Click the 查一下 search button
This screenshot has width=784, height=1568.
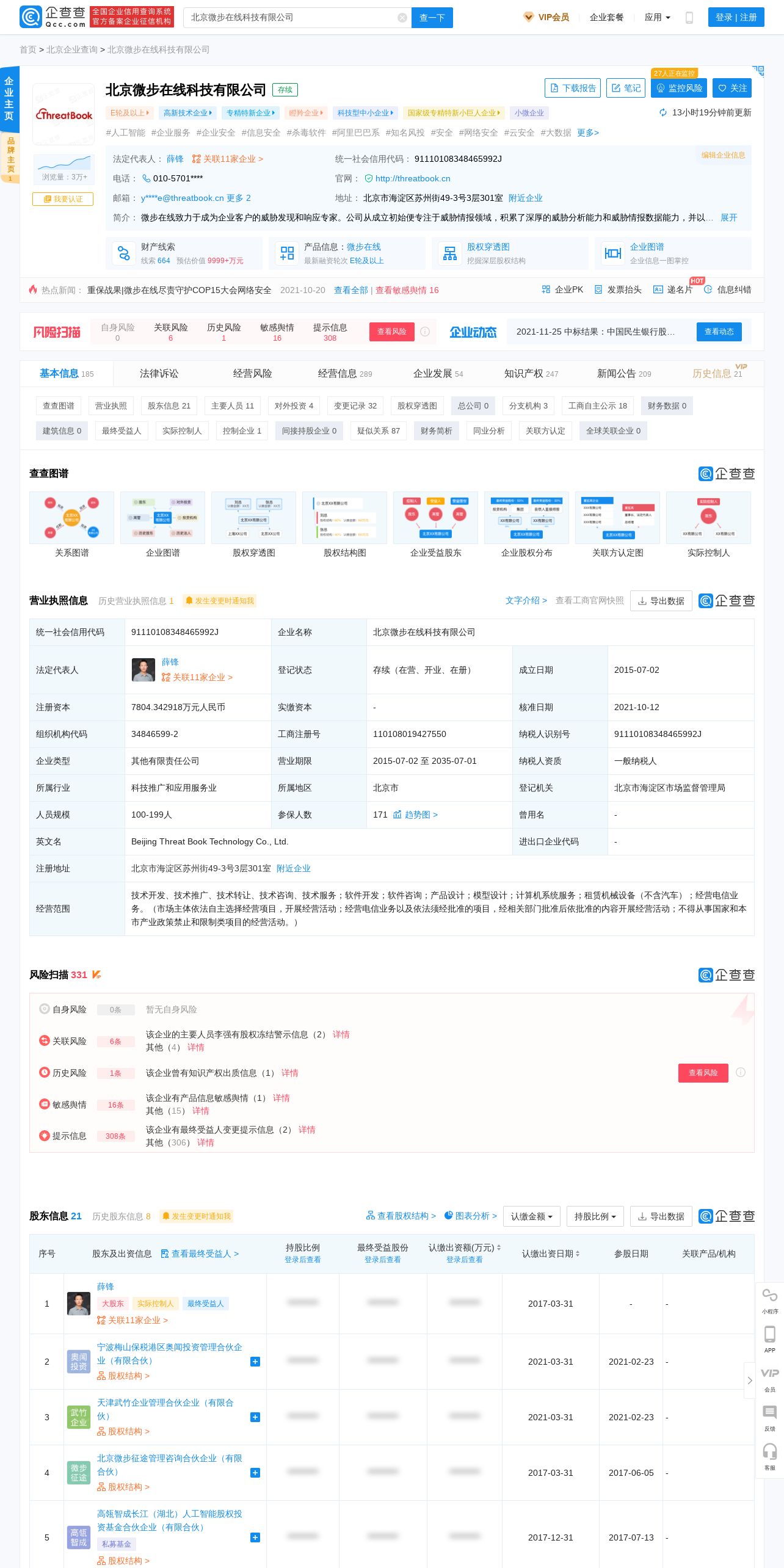pyautogui.click(x=432, y=18)
